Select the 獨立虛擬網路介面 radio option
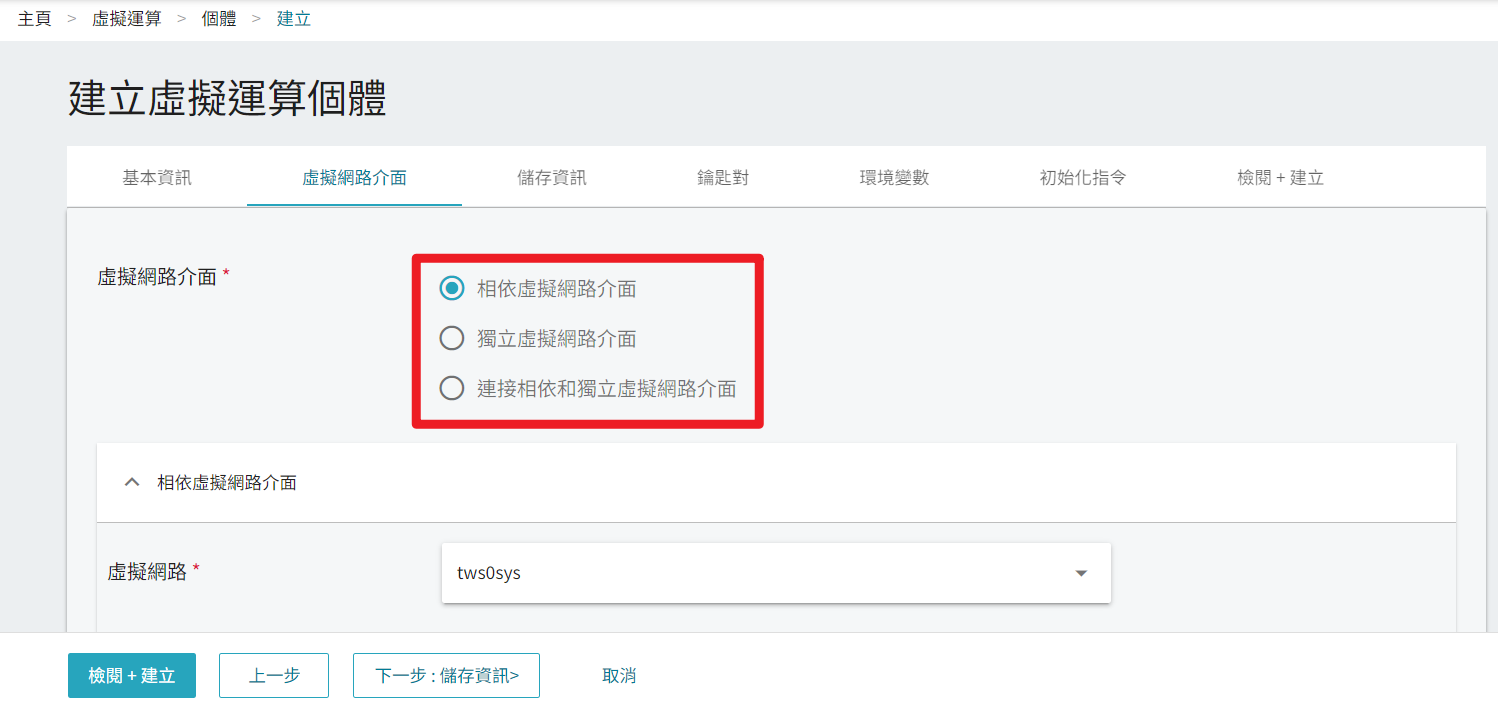1498x713 pixels. click(452, 339)
